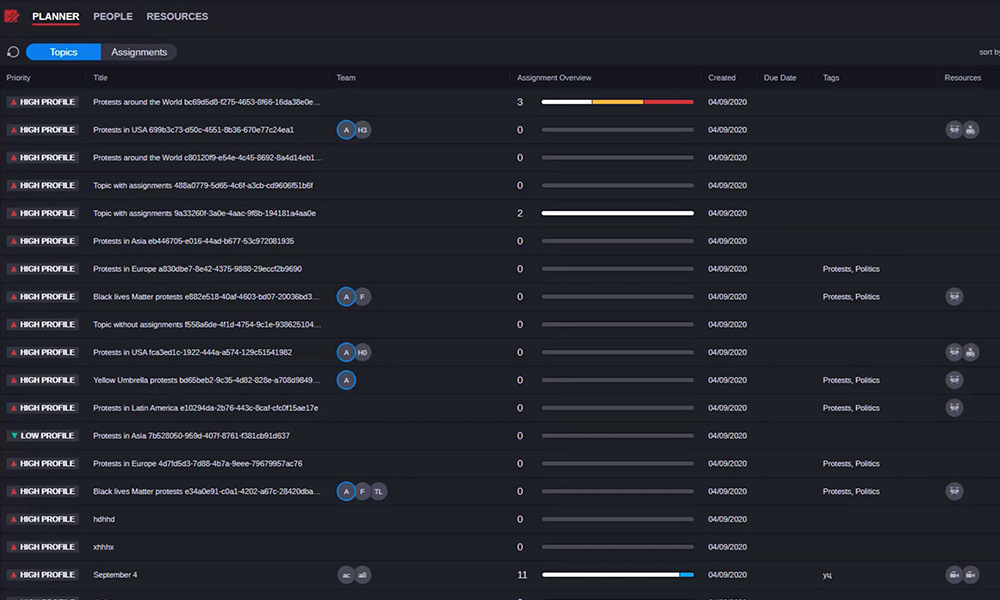Screen dimensions: 1000x600
Task: Switch to the Assignments view
Action: pos(139,52)
